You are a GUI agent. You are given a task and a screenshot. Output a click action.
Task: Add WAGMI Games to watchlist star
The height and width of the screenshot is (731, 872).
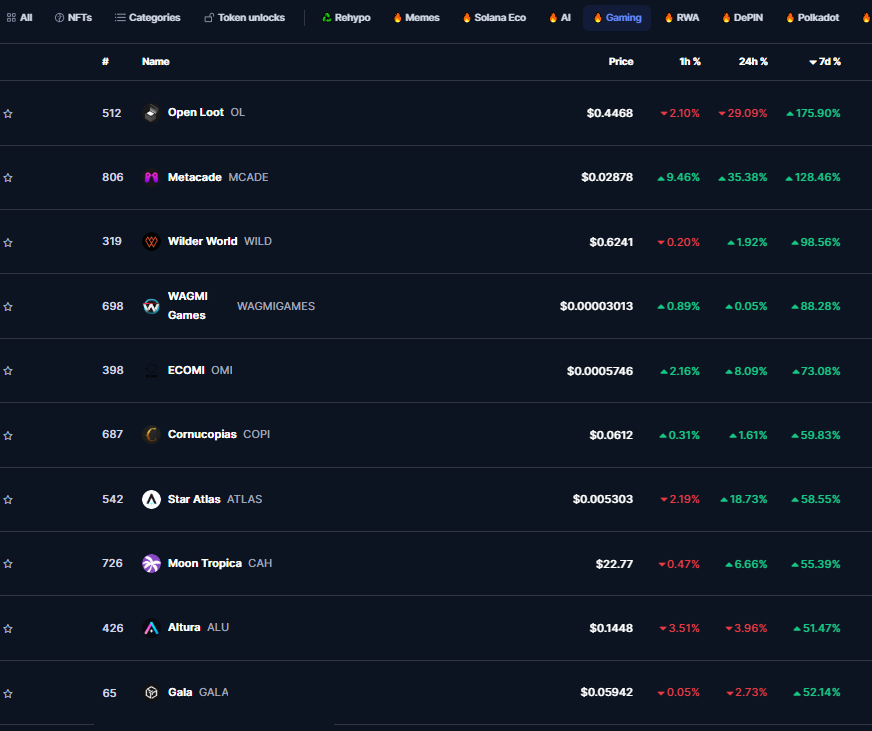pyautogui.click(x=8, y=307)
